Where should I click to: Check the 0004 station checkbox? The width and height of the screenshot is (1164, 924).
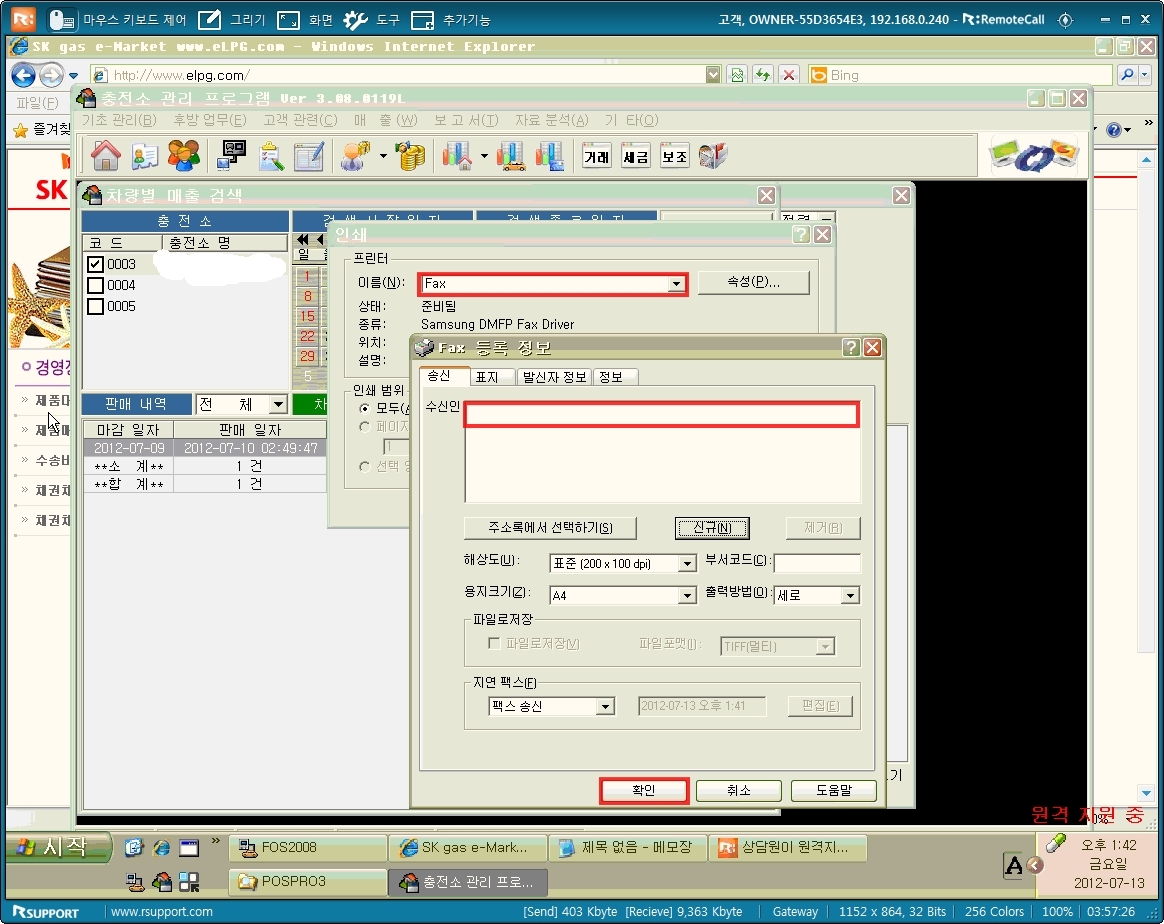[96, 285]
